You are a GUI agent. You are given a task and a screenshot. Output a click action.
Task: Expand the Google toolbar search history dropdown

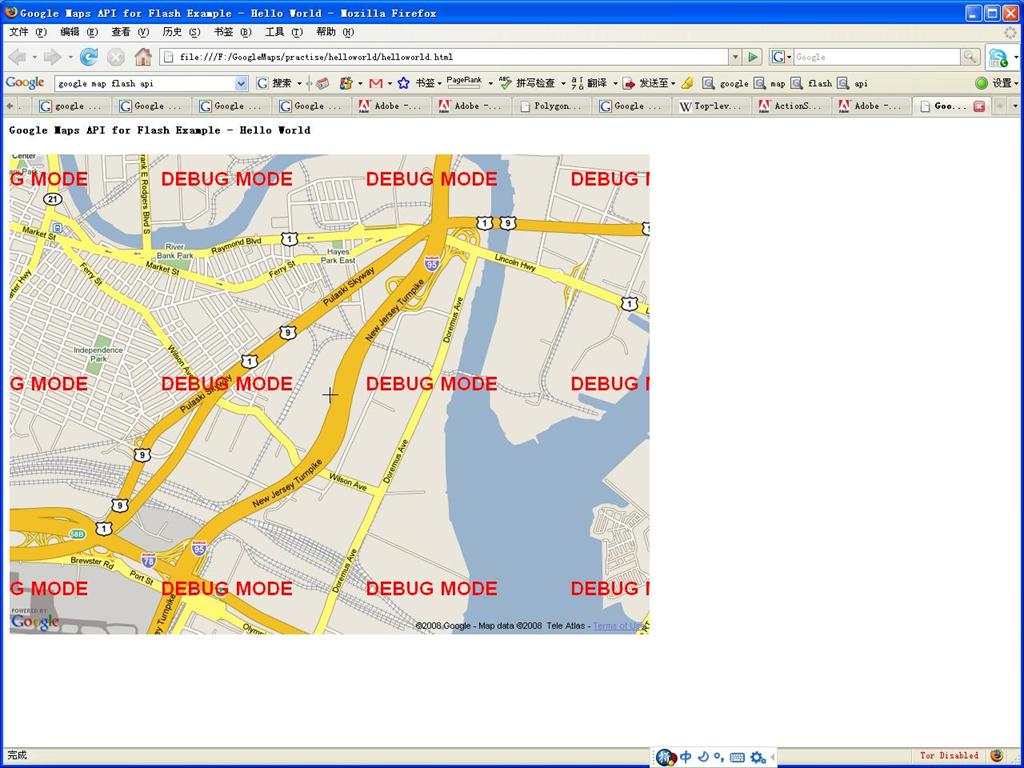click(241, 83)
